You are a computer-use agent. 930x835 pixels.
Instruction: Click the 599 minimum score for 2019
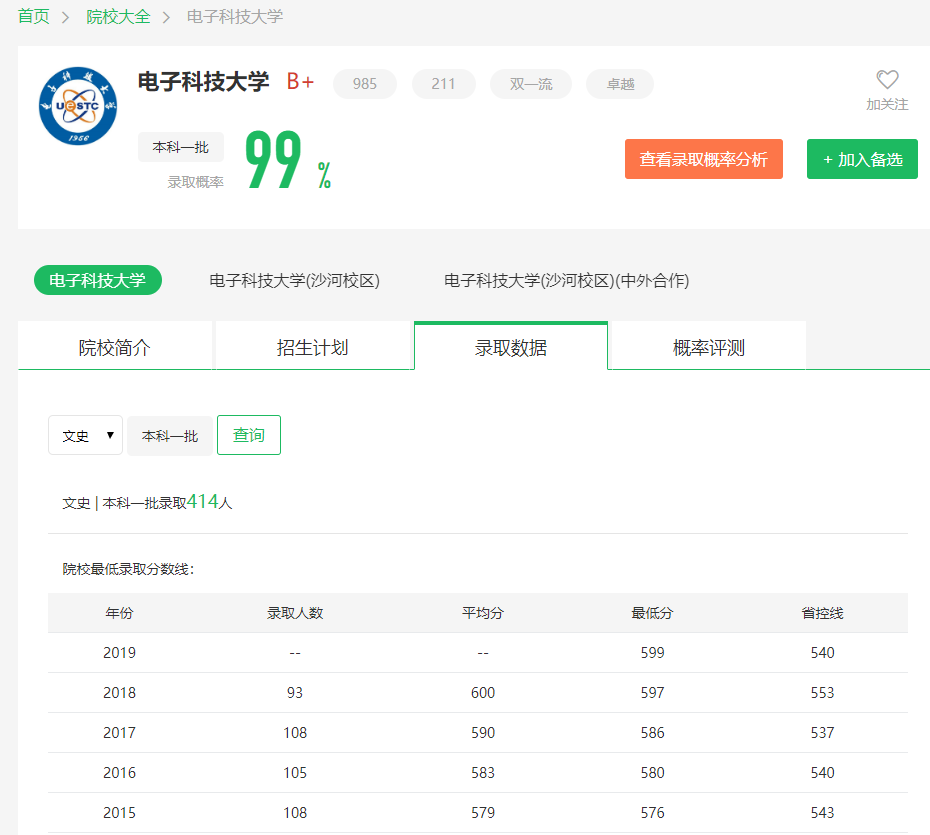(652, 652)
